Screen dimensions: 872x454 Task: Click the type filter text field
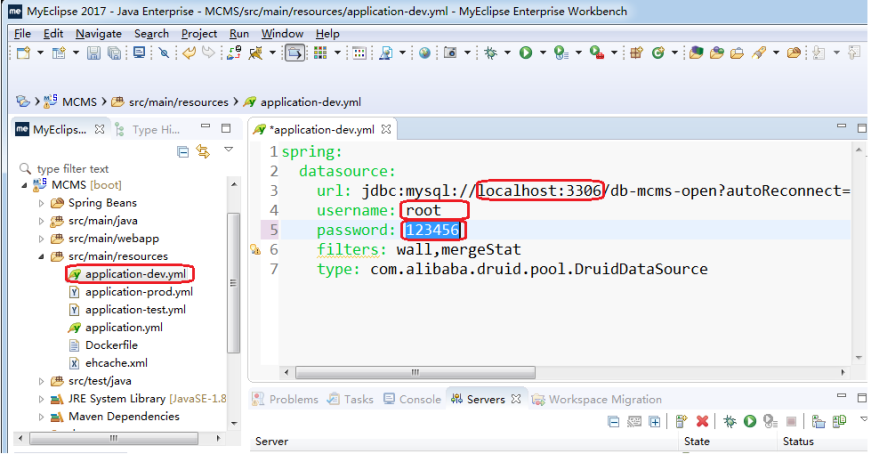(x=125, y=169)
